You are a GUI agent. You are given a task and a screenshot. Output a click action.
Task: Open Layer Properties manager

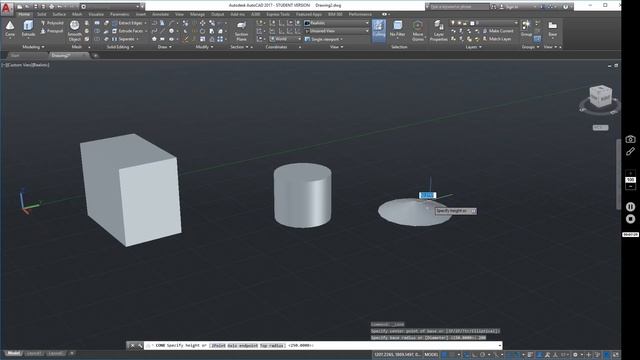pyautogui.click(x=438, y=31)
